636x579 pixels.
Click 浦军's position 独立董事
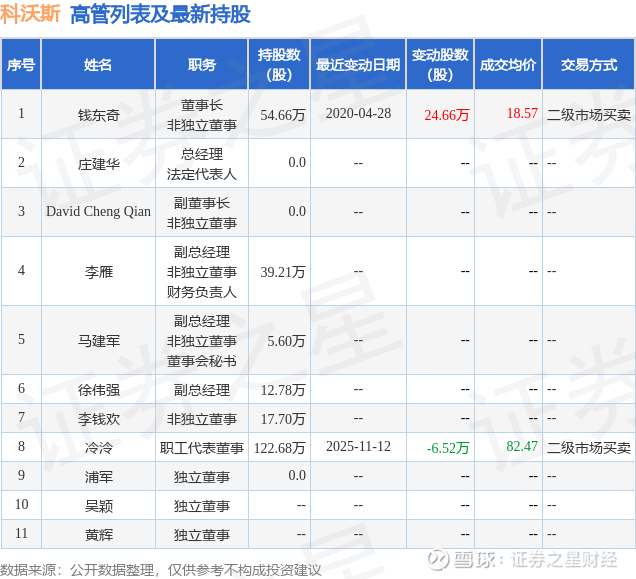point(202,476)
